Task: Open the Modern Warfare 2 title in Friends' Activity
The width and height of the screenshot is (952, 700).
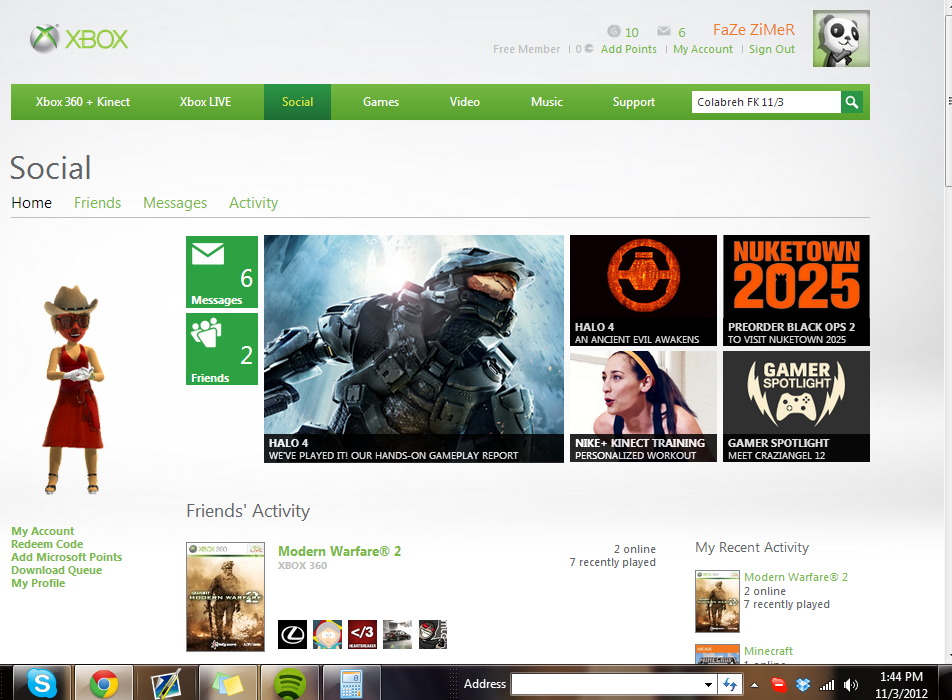Action: coord(339,551)
